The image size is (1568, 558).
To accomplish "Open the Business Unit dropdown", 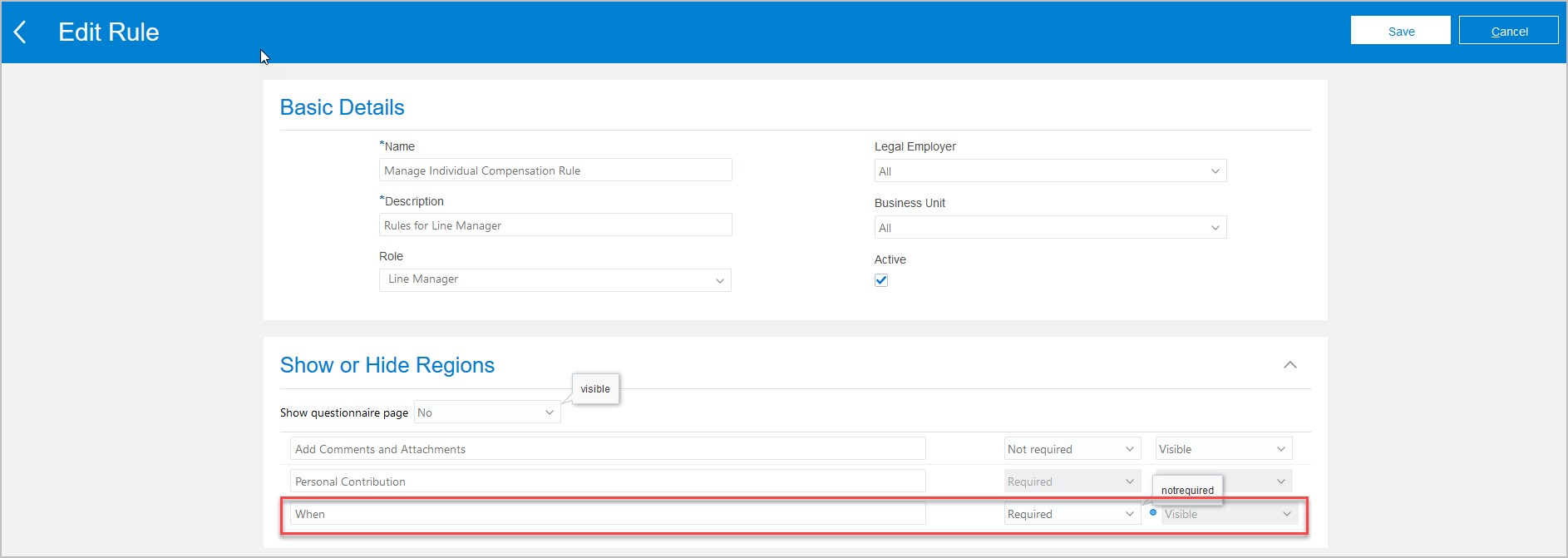I will (1050, 228).
